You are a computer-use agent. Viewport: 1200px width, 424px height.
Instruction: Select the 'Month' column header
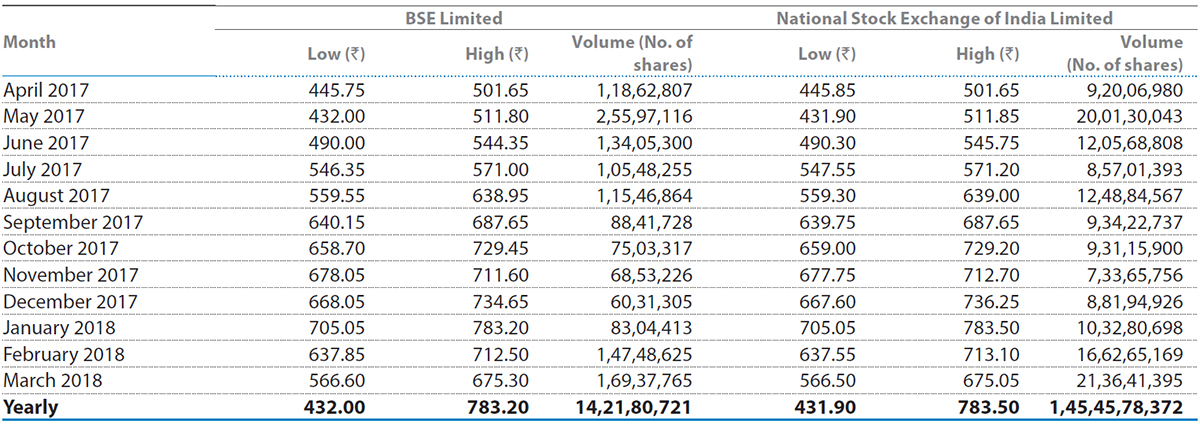coord(30,42)
